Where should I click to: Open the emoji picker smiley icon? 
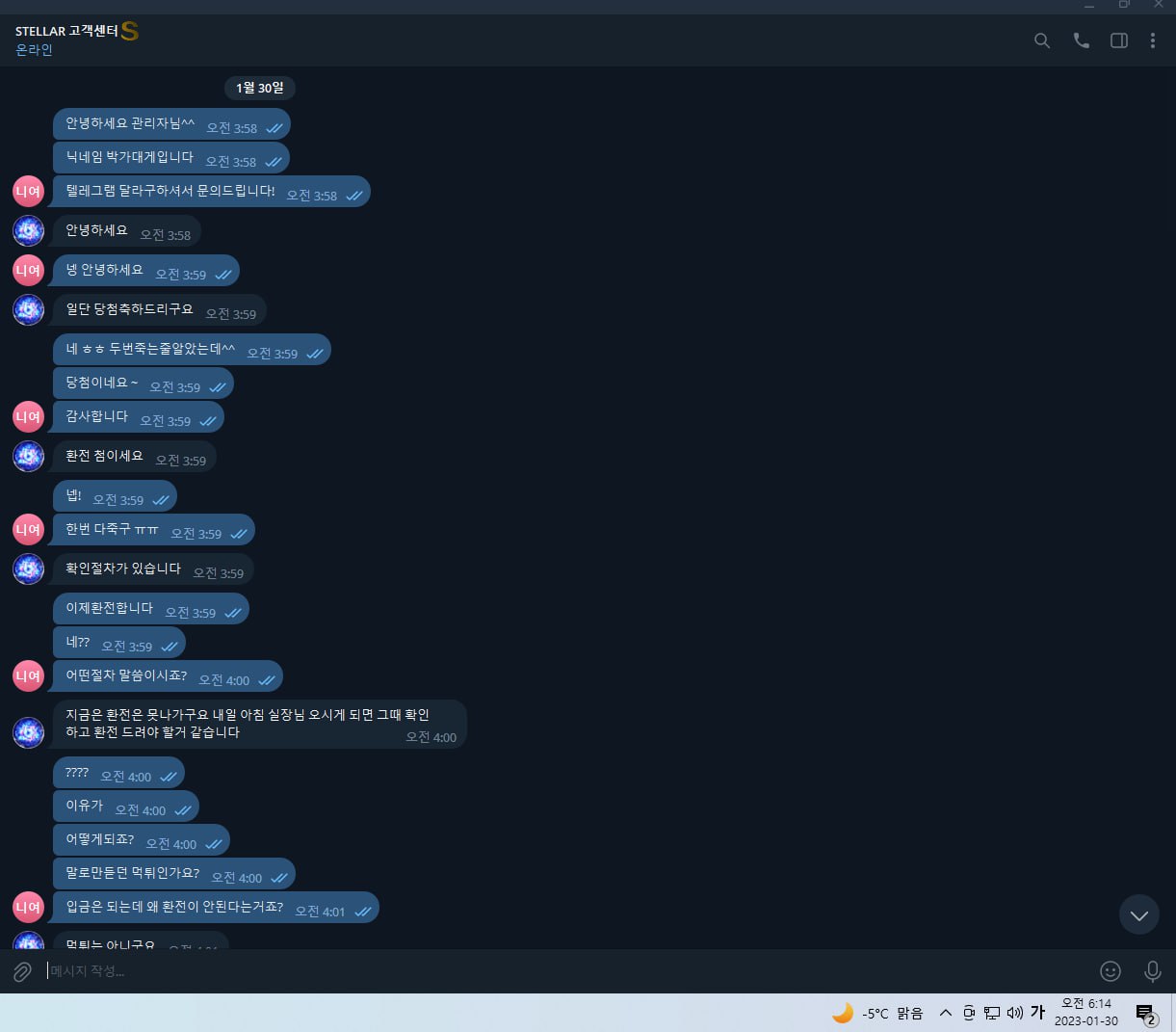coord(1111,971)
